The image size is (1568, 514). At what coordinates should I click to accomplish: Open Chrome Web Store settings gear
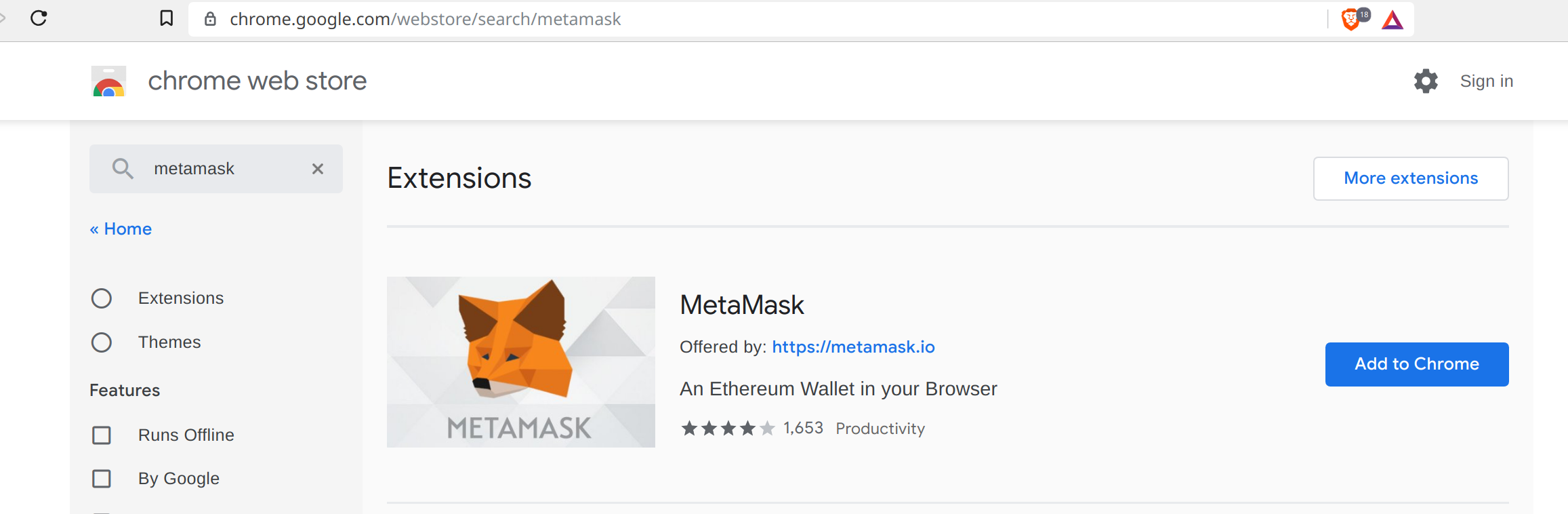point(1426,81)
